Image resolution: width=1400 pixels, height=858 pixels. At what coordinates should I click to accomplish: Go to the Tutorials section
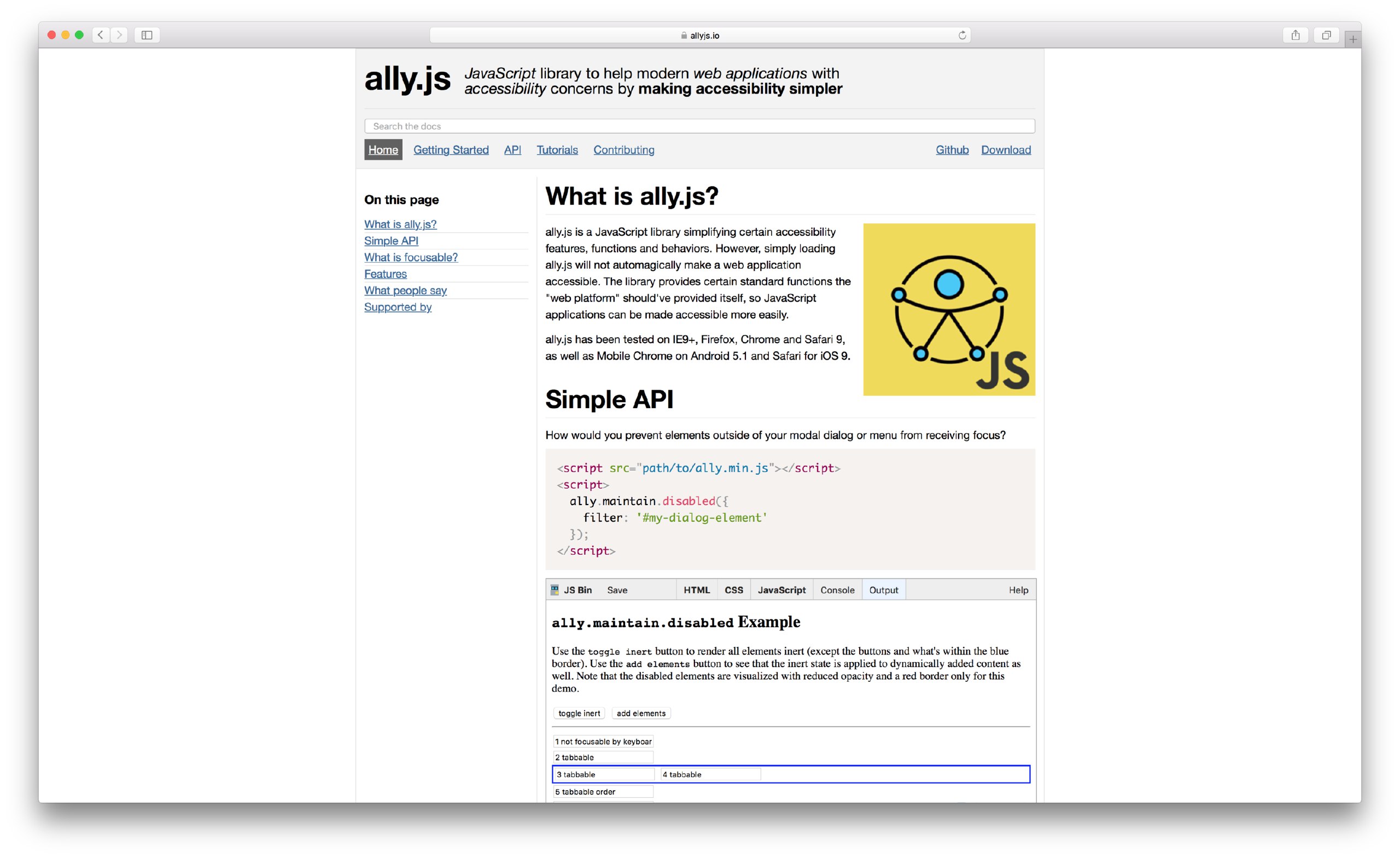557,150
